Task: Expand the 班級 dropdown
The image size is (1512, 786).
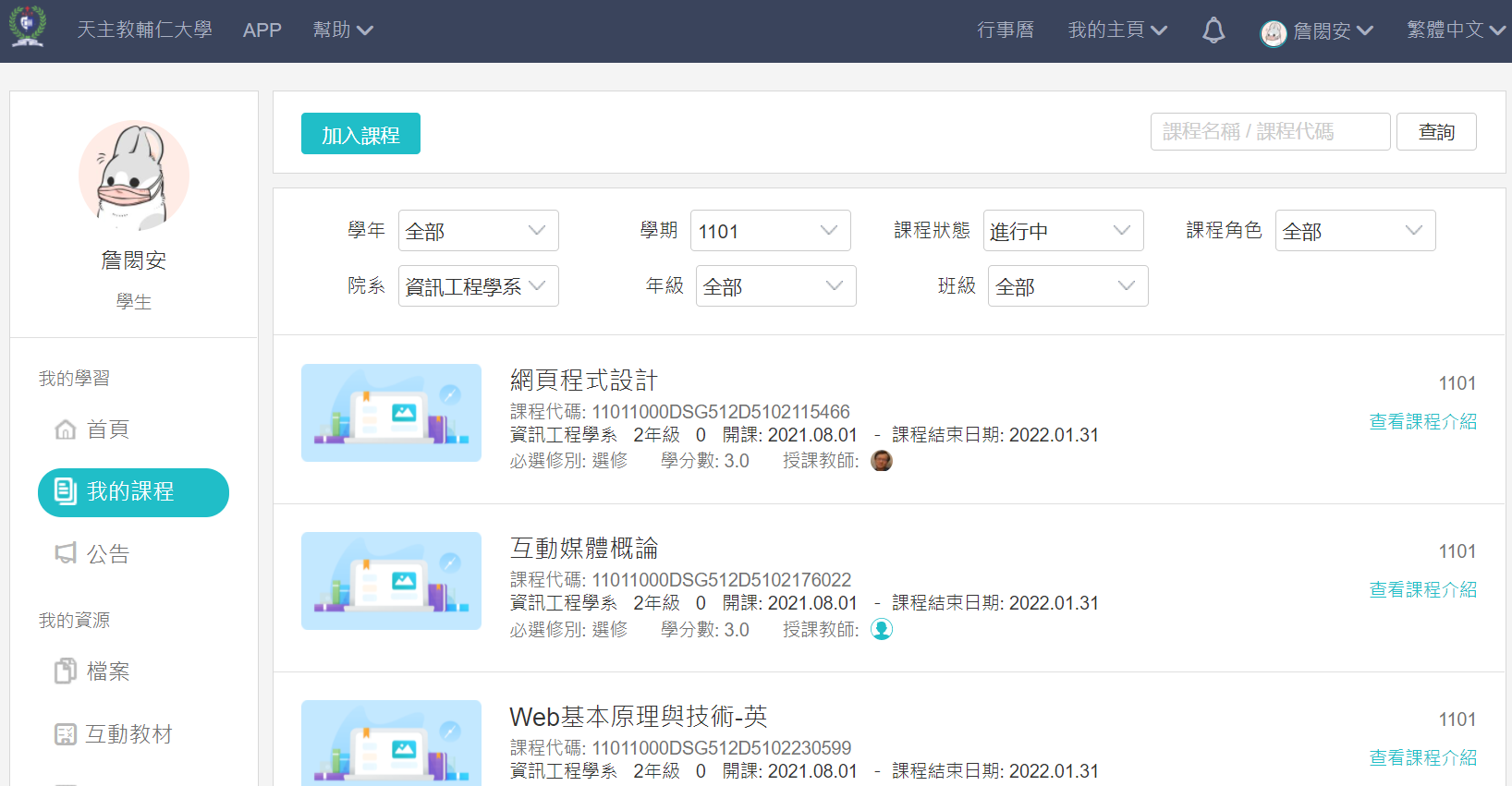Action: click(x=1067, y=286)
